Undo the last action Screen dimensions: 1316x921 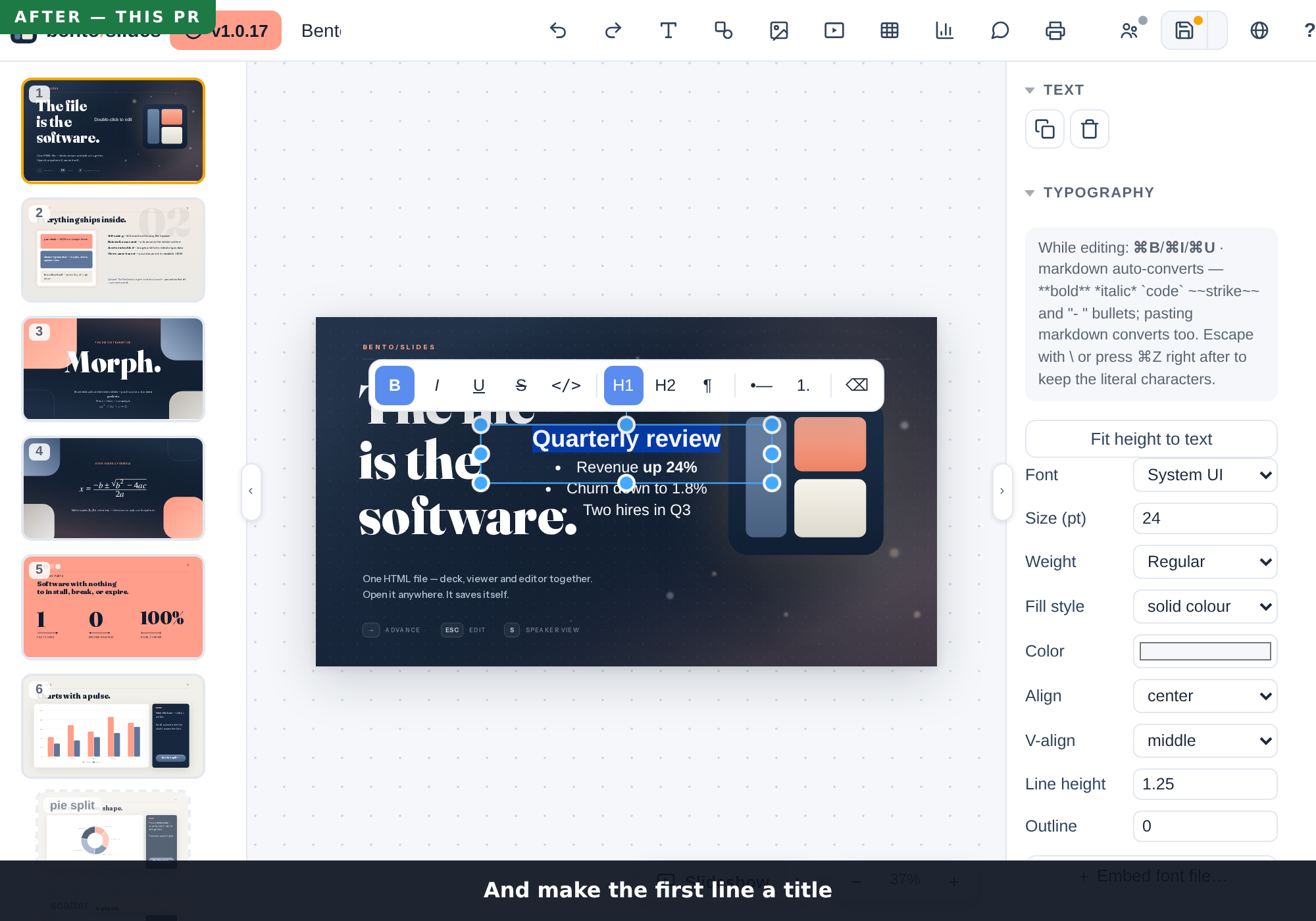tap(558, 31)
